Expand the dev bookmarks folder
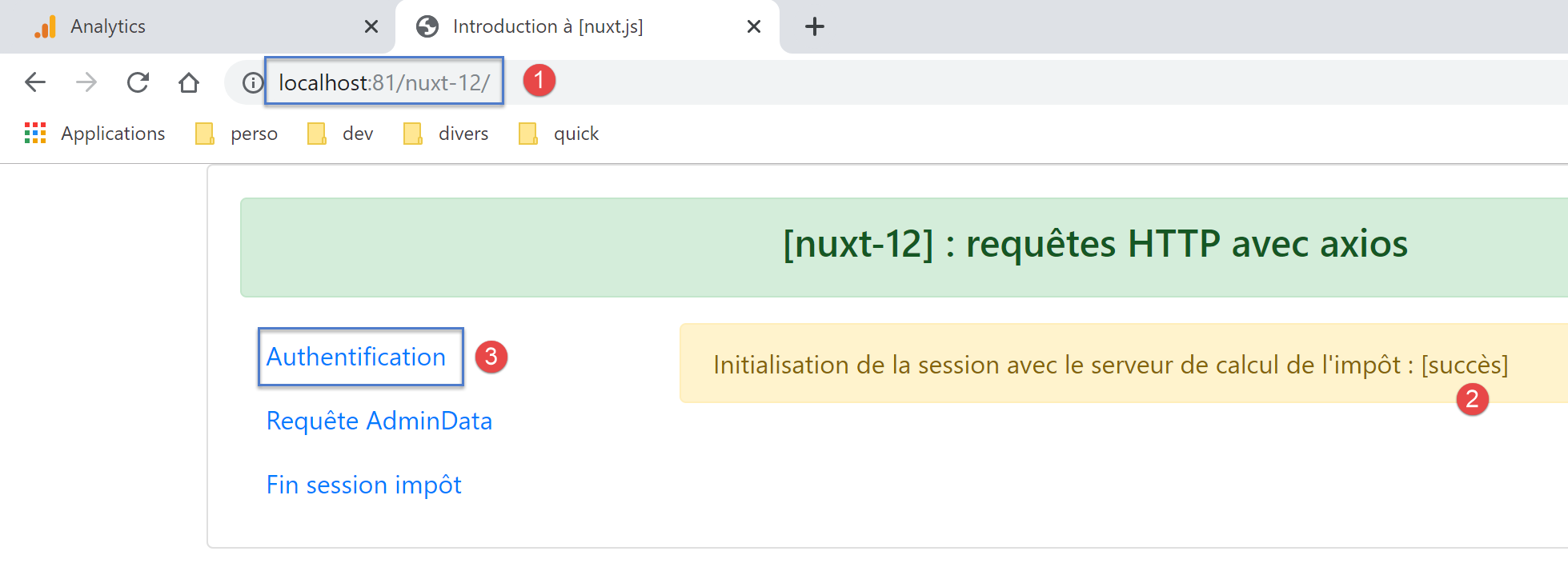The height and width of the screenshot is (575, 1568). pos(341,134)
